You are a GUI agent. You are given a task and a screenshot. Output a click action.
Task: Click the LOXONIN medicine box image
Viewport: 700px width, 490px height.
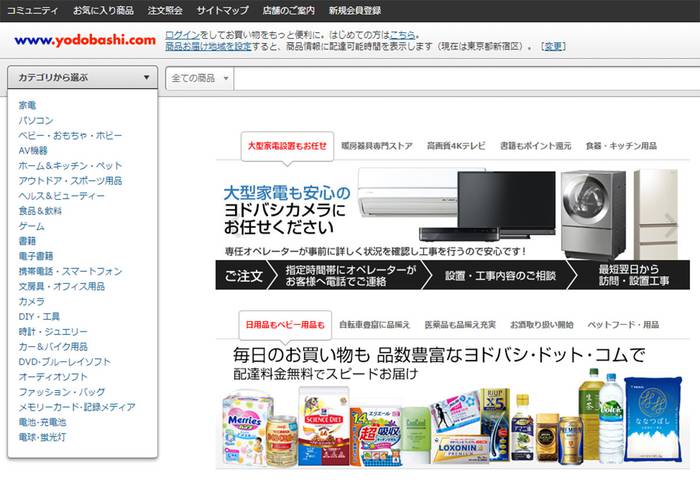pyautogui.click(x=460, y=448)
